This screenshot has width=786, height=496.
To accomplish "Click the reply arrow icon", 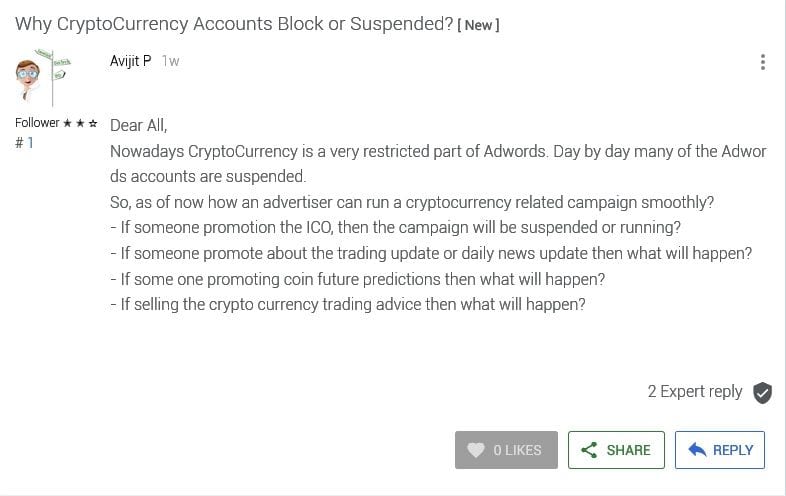I will pyautogui.click(x=697, y=449).
